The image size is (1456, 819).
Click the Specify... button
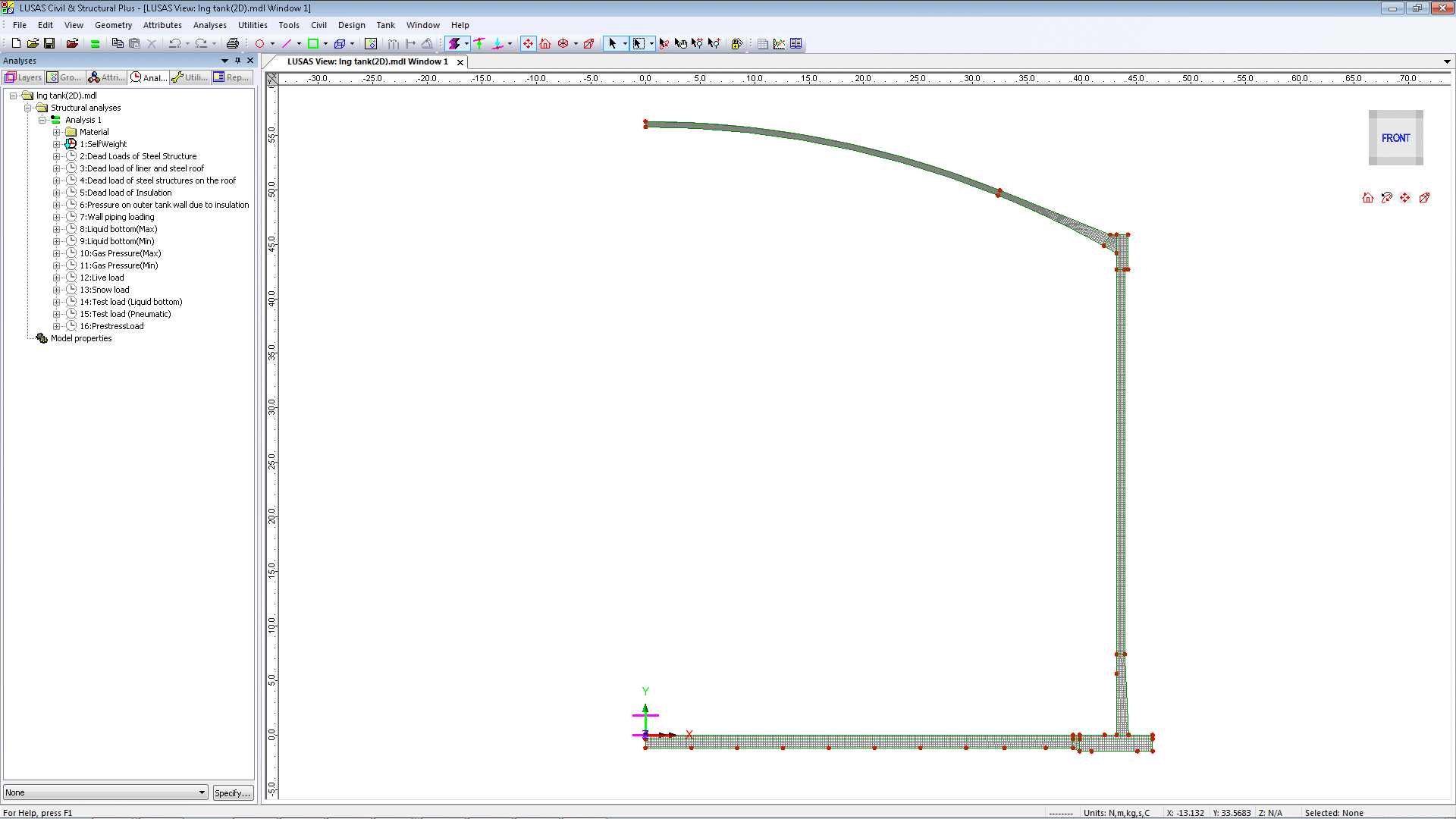click(232, 792)
